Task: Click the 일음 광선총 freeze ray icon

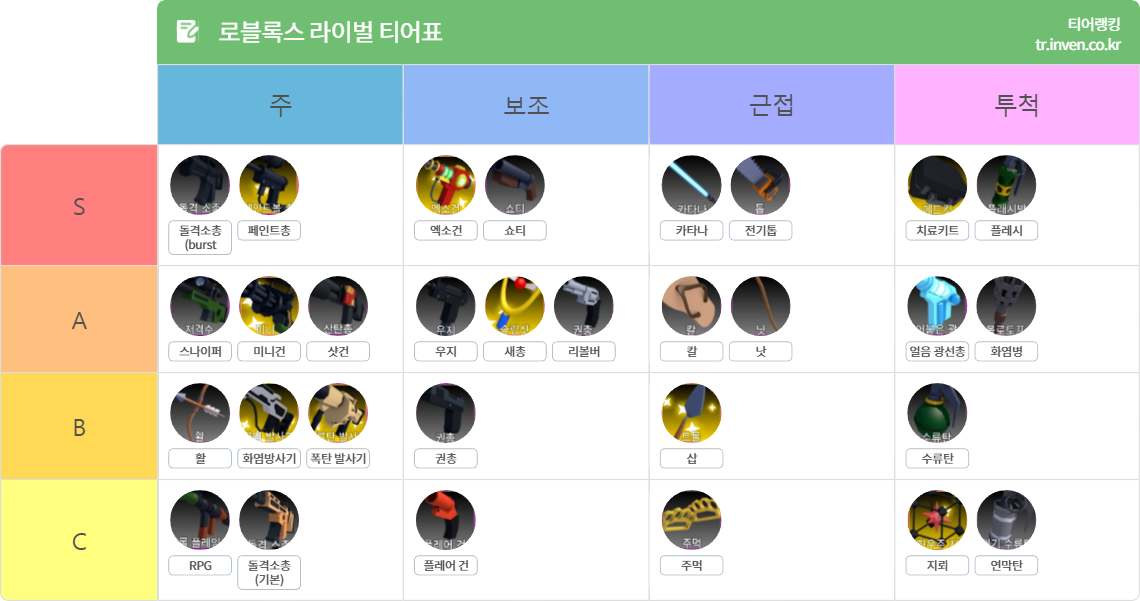Action: [x=937, y=306]
